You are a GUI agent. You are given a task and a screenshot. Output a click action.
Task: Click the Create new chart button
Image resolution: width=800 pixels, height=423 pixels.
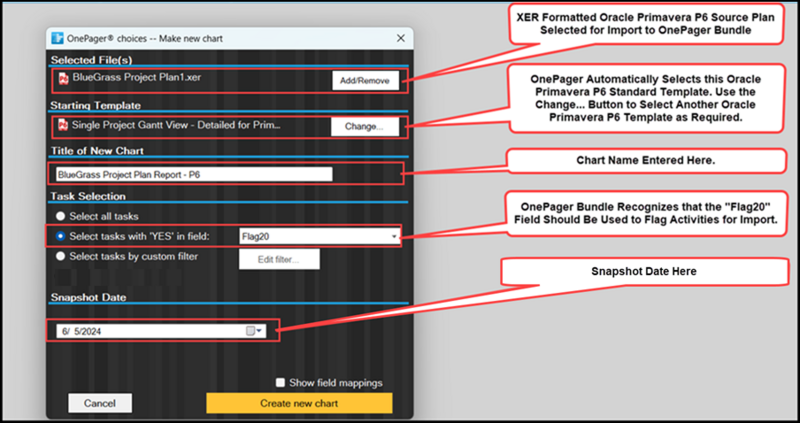(x=299, y=403)
